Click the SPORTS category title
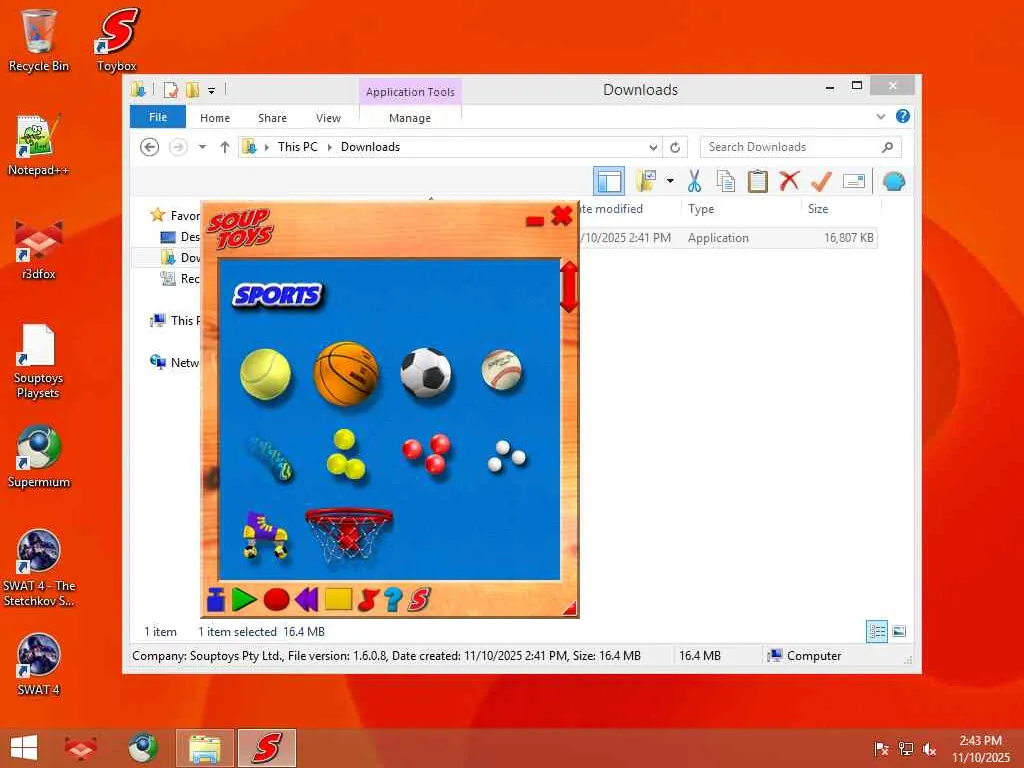 [278, 296]
